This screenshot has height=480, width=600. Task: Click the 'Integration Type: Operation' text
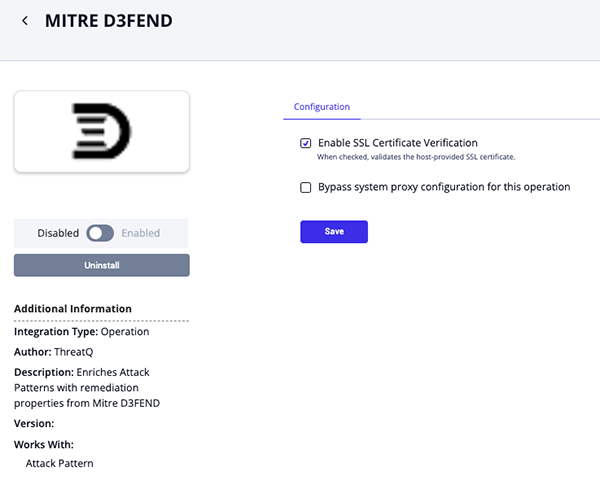82,331
